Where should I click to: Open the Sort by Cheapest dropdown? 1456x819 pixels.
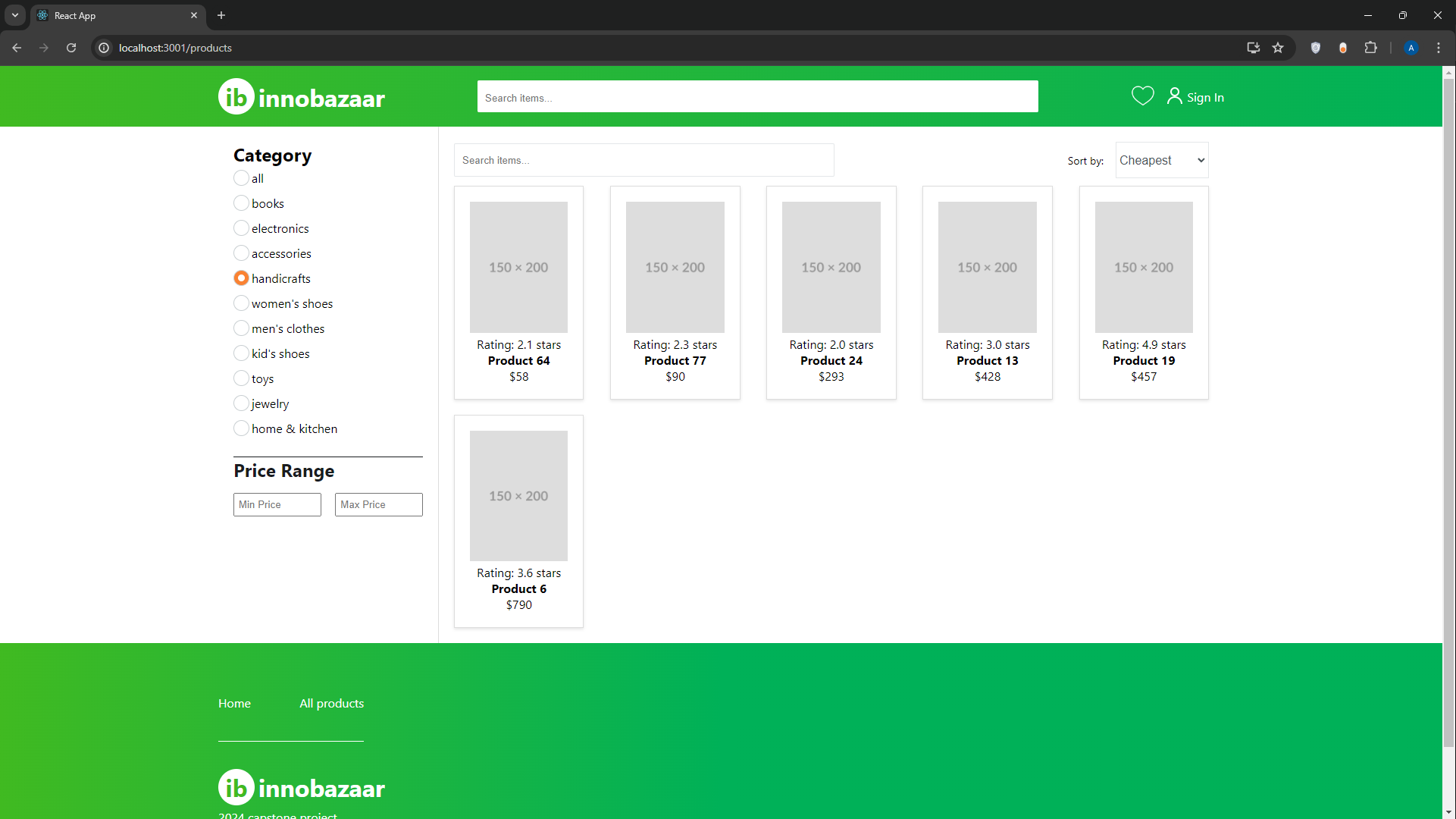pyautogui.click(x=1161, y=160)
